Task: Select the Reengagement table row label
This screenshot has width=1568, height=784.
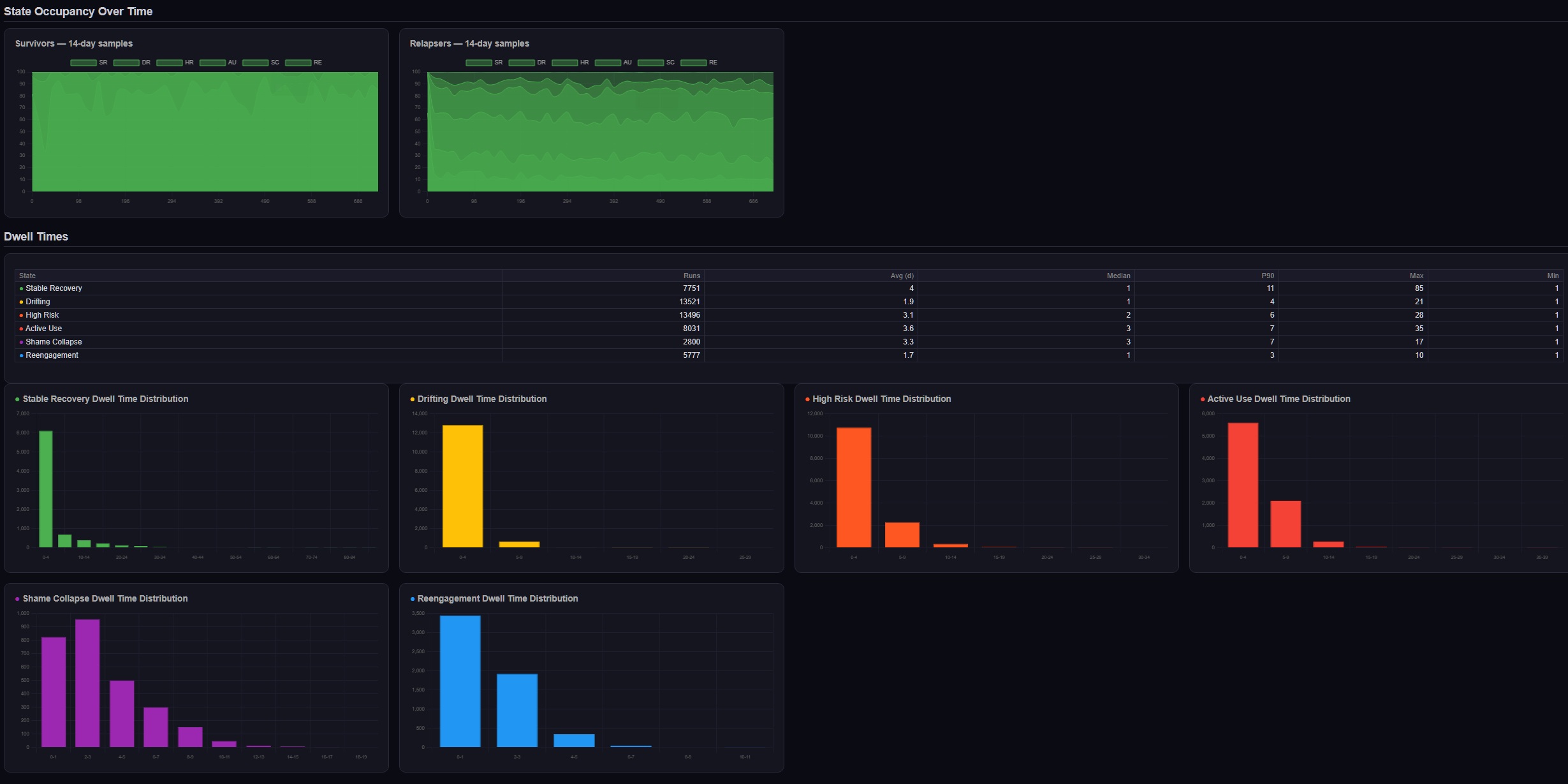Action: [52, 355]
